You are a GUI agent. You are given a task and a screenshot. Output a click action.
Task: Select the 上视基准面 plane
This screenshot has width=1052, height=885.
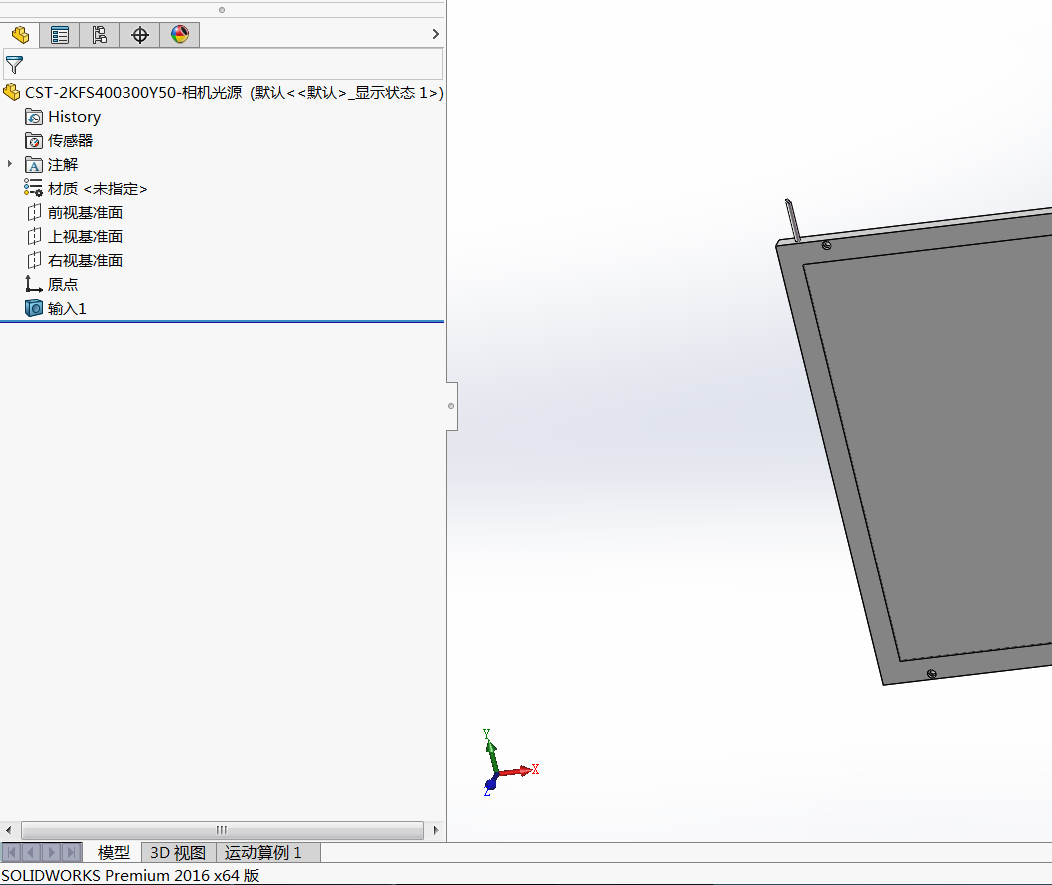click(x=85, y=237)
